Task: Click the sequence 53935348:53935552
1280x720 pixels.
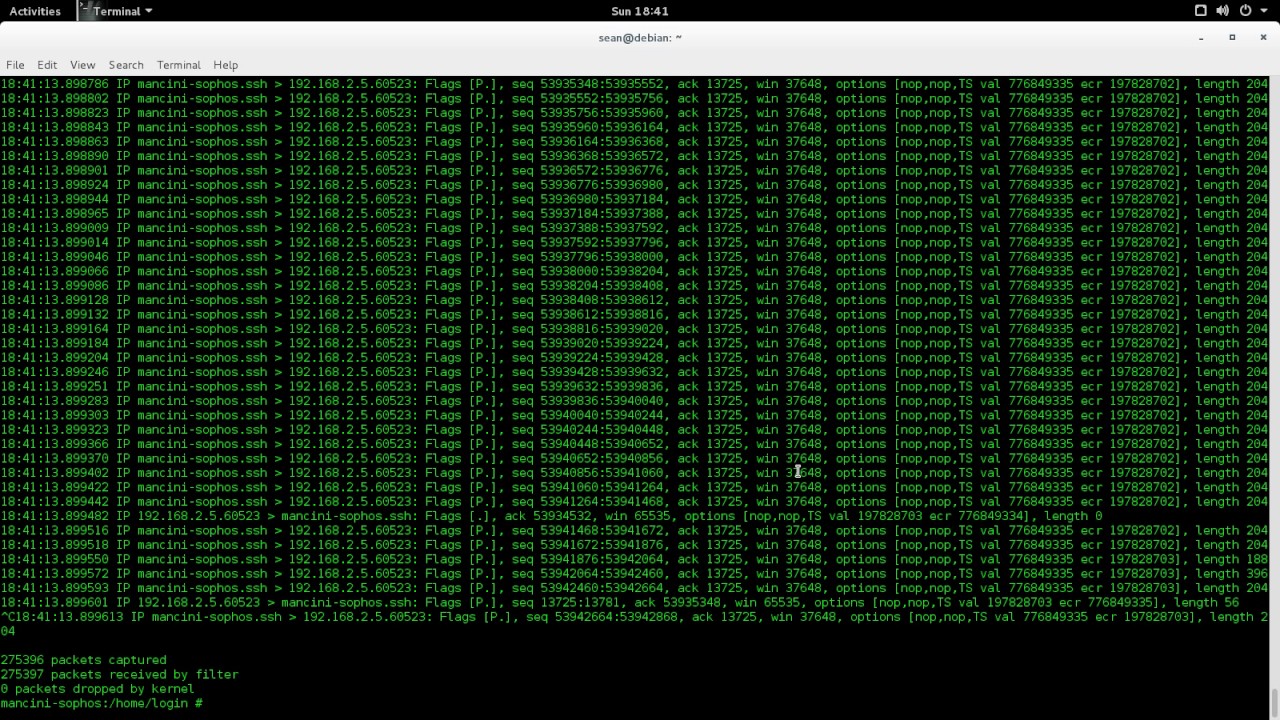Action: click(602, 84)
